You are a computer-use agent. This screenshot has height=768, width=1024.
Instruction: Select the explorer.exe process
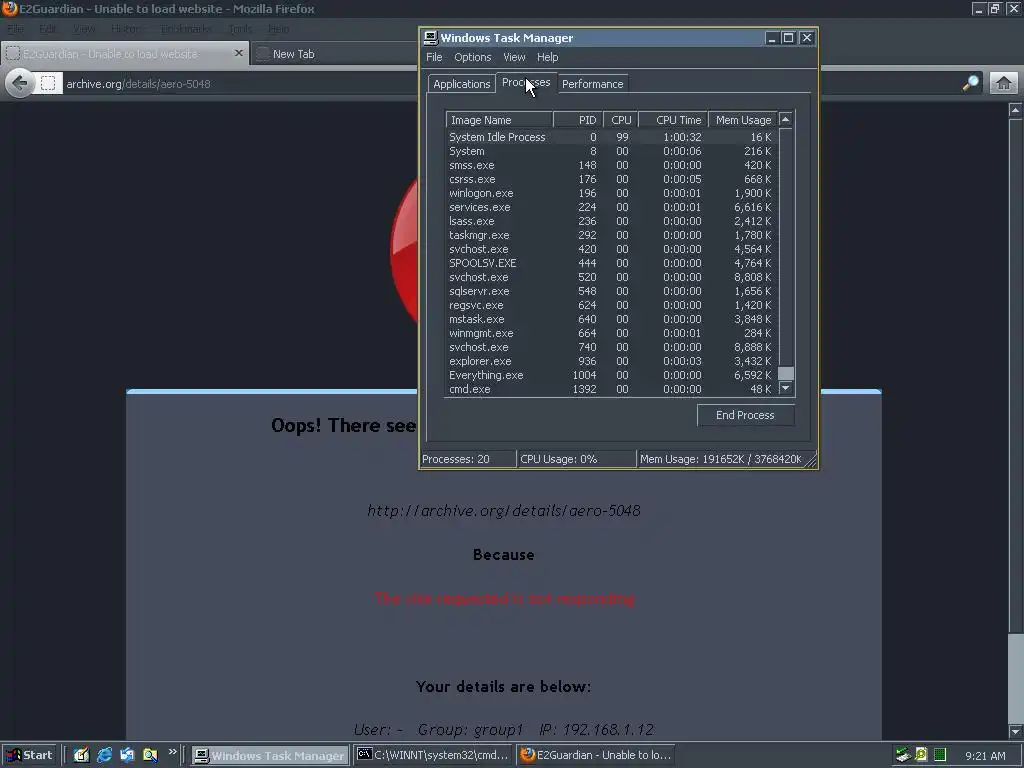[x=611, y=361]
